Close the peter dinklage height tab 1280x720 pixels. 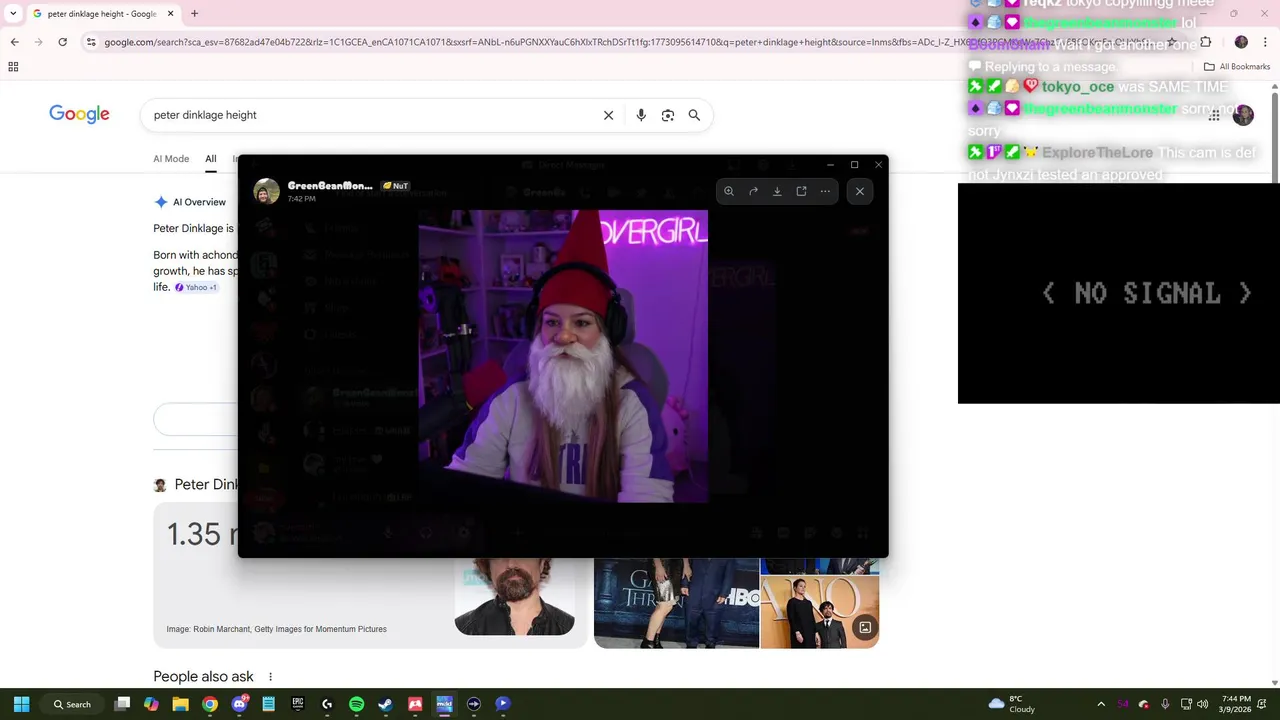(x=171, y=14)
